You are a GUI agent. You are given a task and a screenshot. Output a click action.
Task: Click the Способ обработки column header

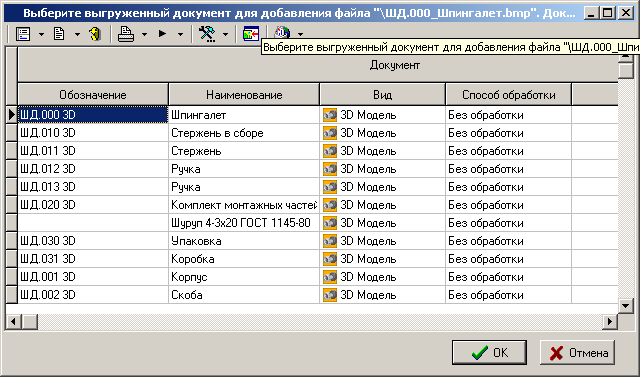[508, 95]
